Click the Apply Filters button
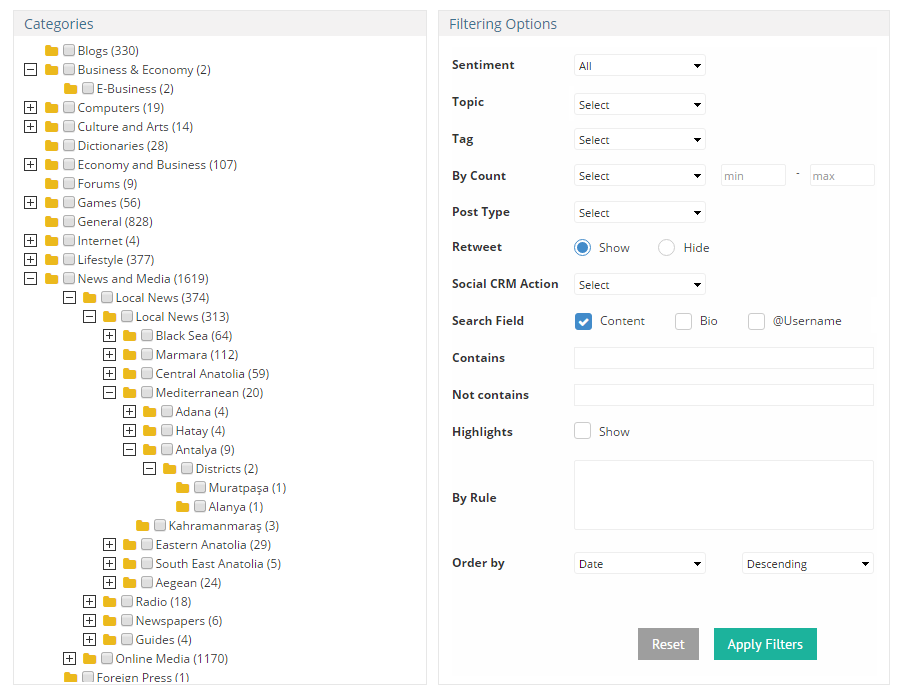Screen dimensions: 903x698 pyautogui.click(x=765, y=644)
